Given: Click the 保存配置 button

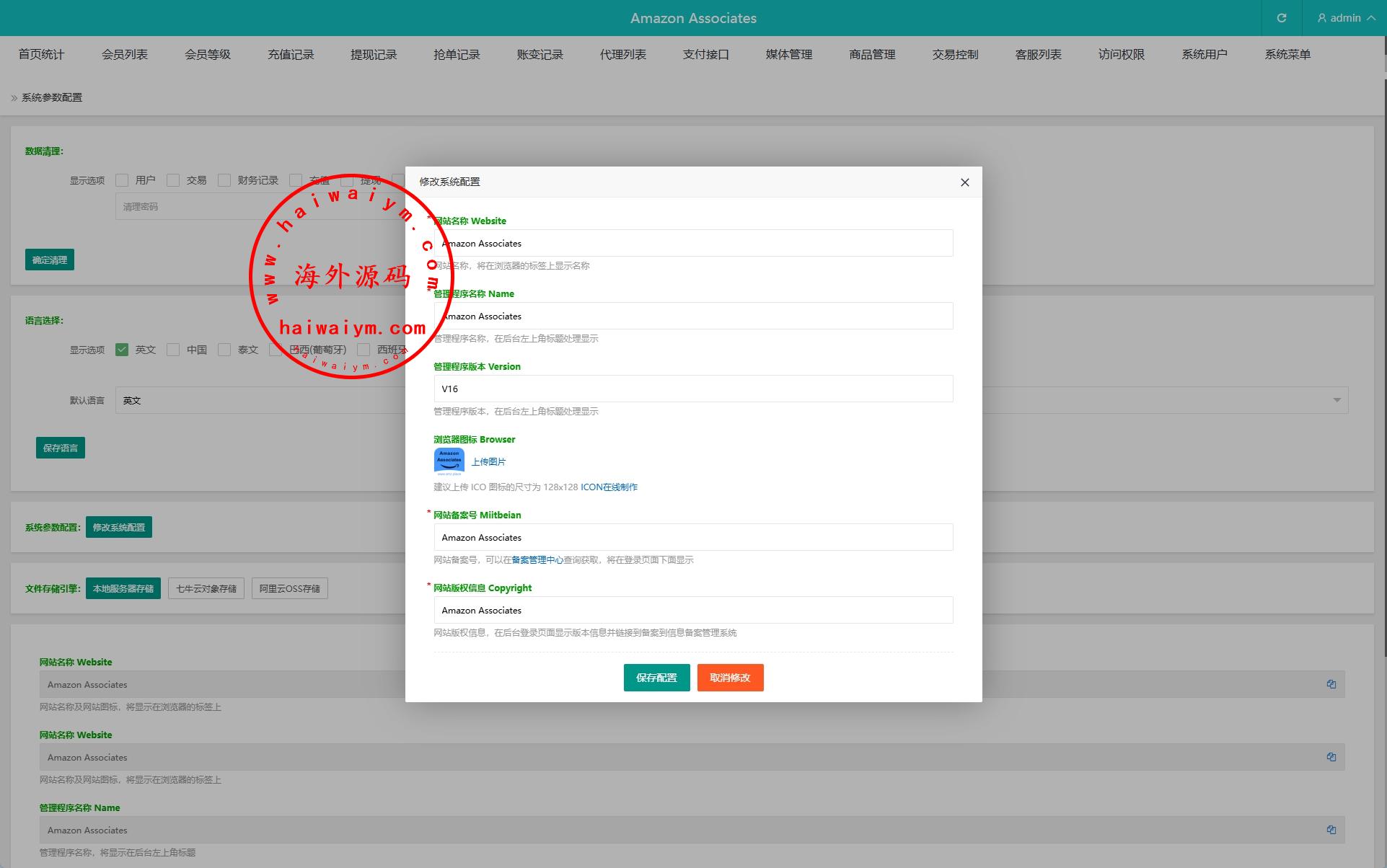Looking at the screenshot, I should 656,678.
